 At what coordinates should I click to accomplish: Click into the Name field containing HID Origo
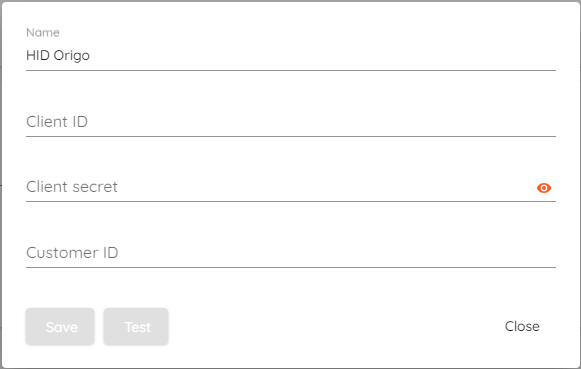291,56
